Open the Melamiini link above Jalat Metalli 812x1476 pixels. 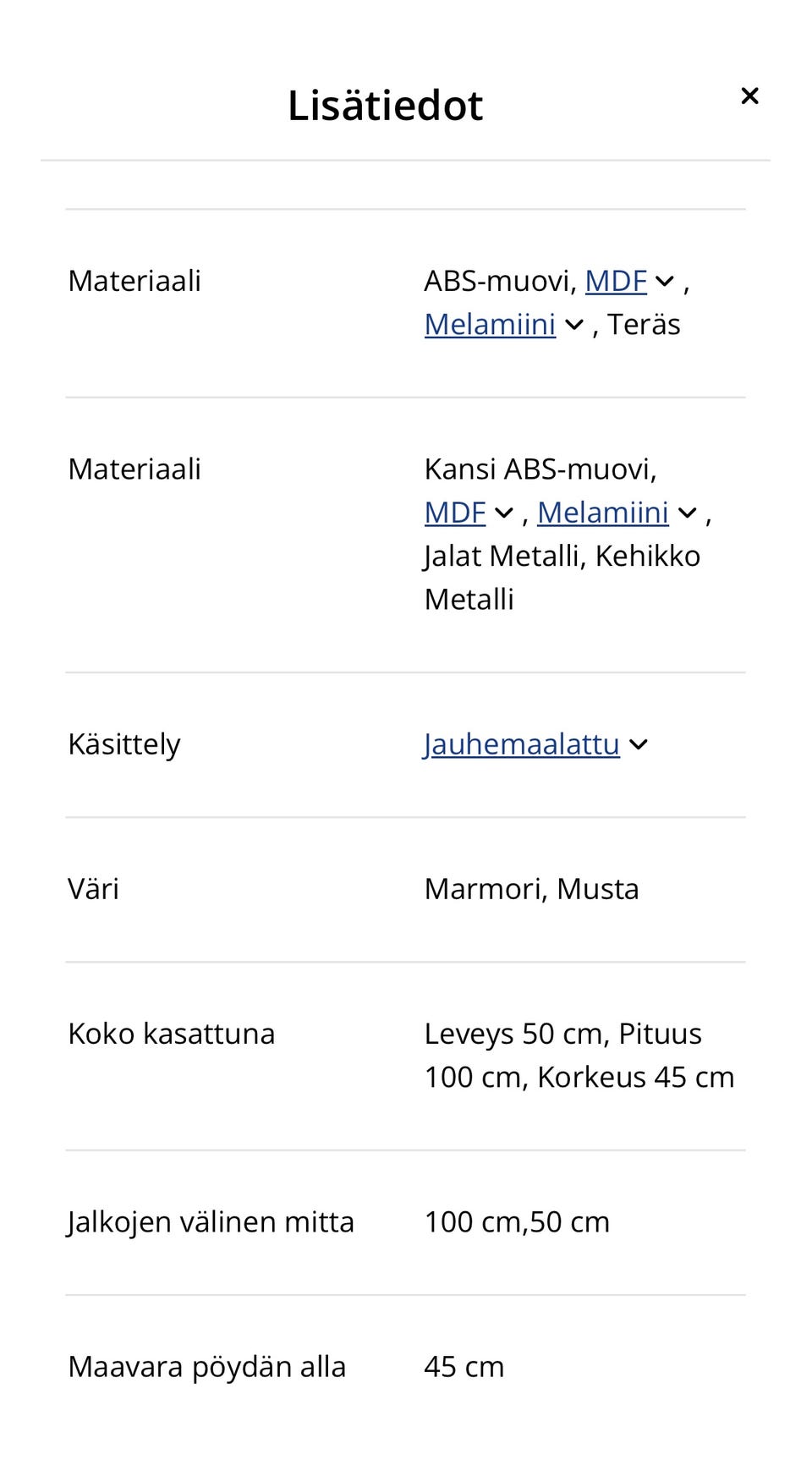tap(603, 513)
